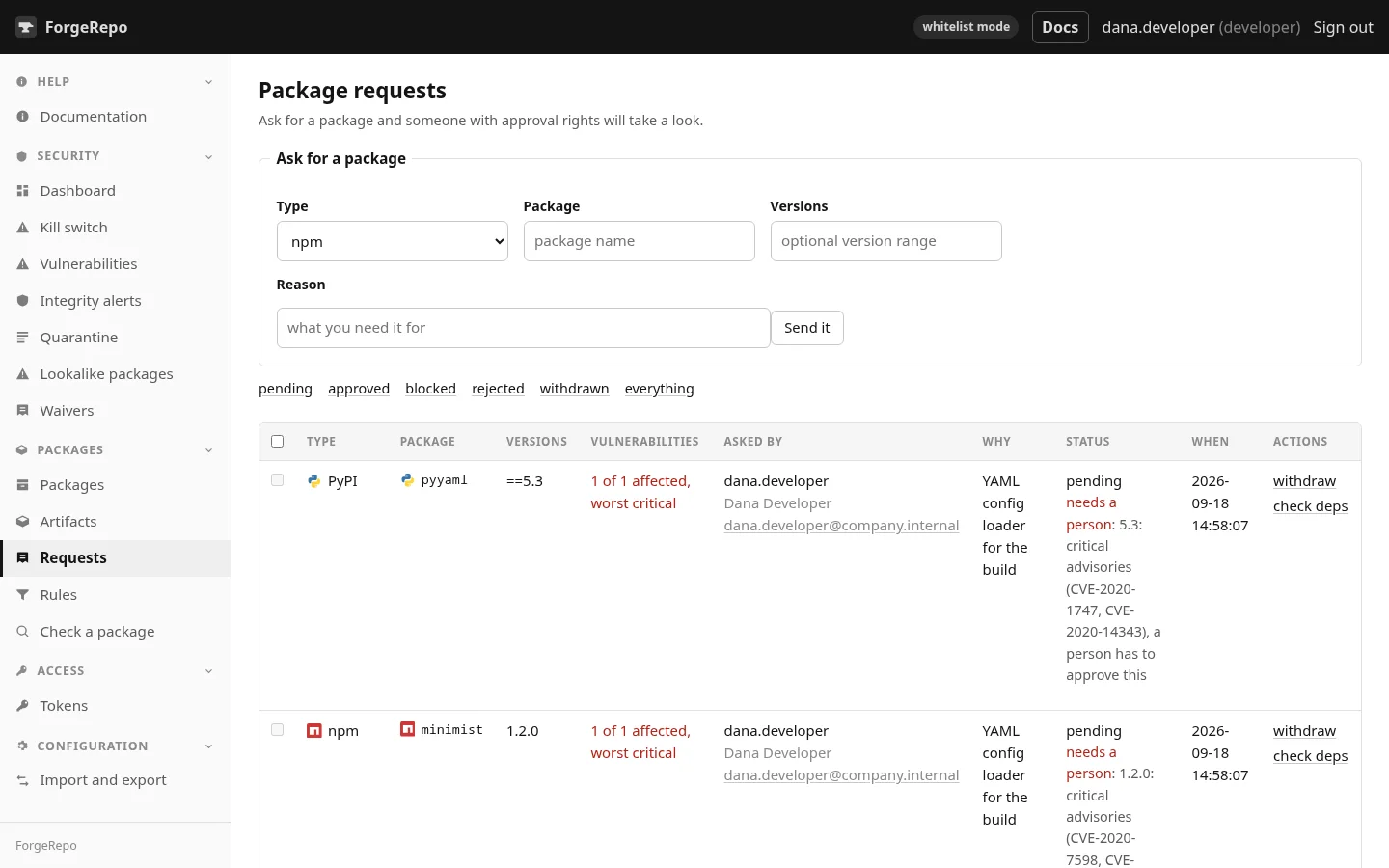Click the npm logo in Type column
Viewport: 1389px width, 868px height.
coord(313,730)
